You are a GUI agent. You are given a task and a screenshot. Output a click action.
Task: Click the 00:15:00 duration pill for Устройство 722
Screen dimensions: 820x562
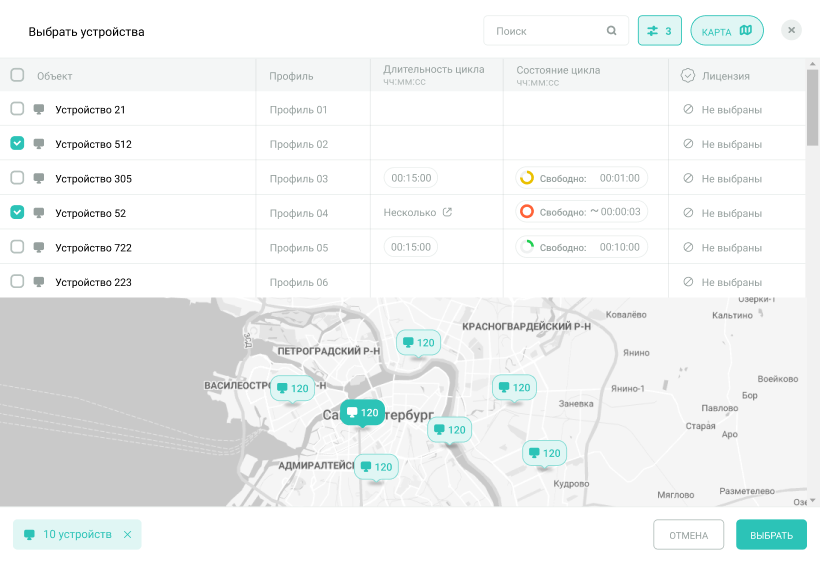(411, 247)
